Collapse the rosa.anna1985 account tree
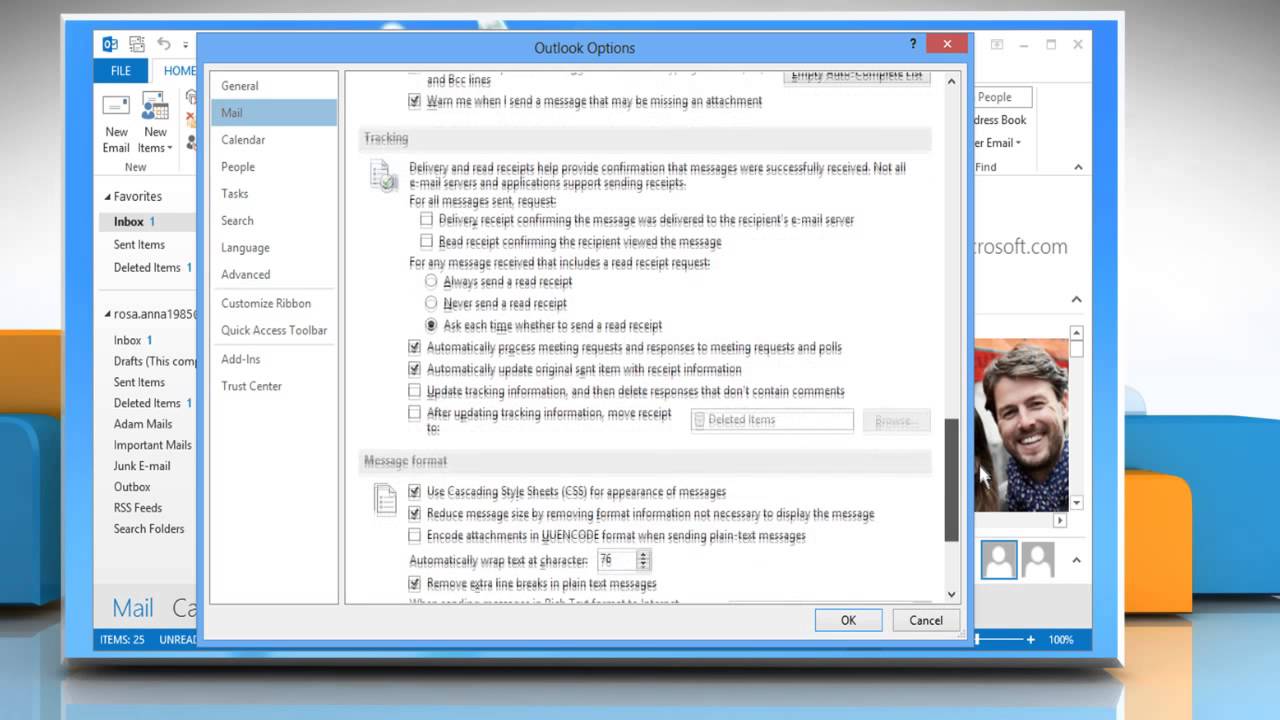 (x=106, y=314)
